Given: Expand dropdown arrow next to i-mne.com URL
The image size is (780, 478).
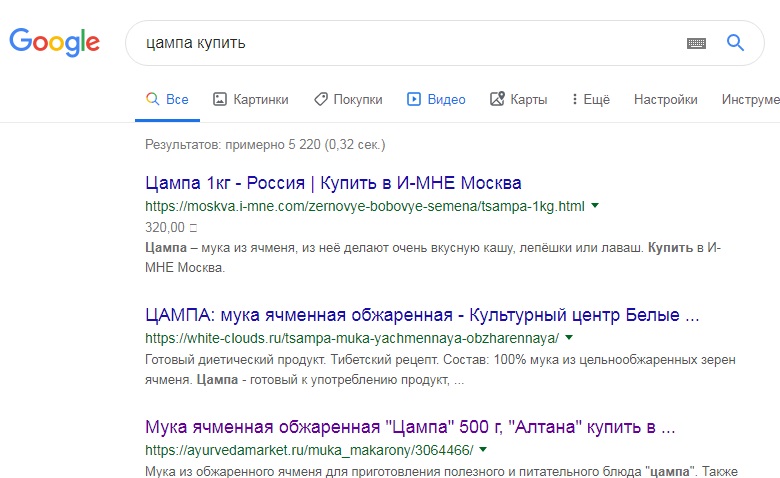Looking at the screenshot, I should tap(595, 205).
